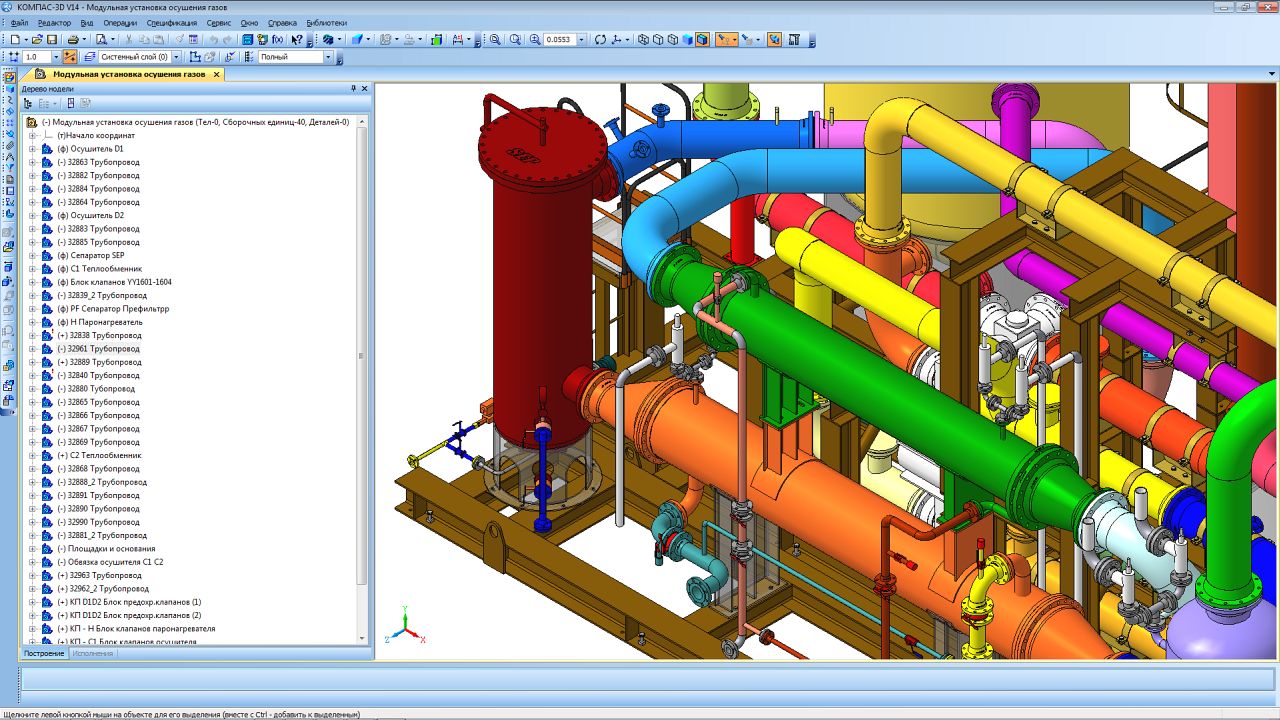Click the Zoom to window magnifier icon
The width and height of the screenshot is (1280, 720).
pos(494,40)
